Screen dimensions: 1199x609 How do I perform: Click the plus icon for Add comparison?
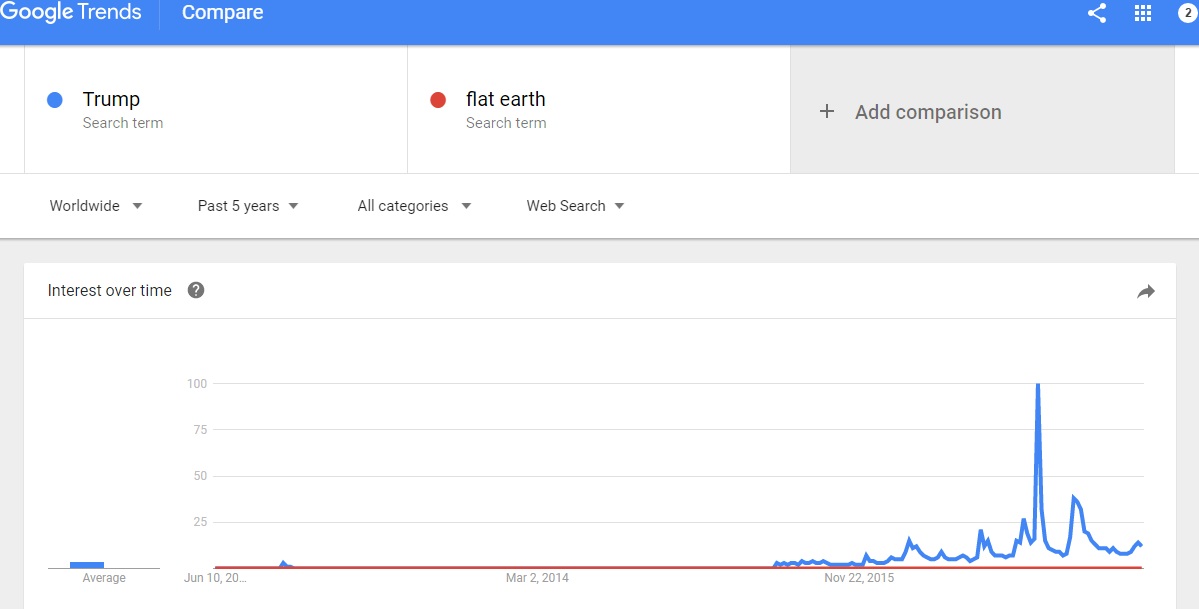click(827, 112)
